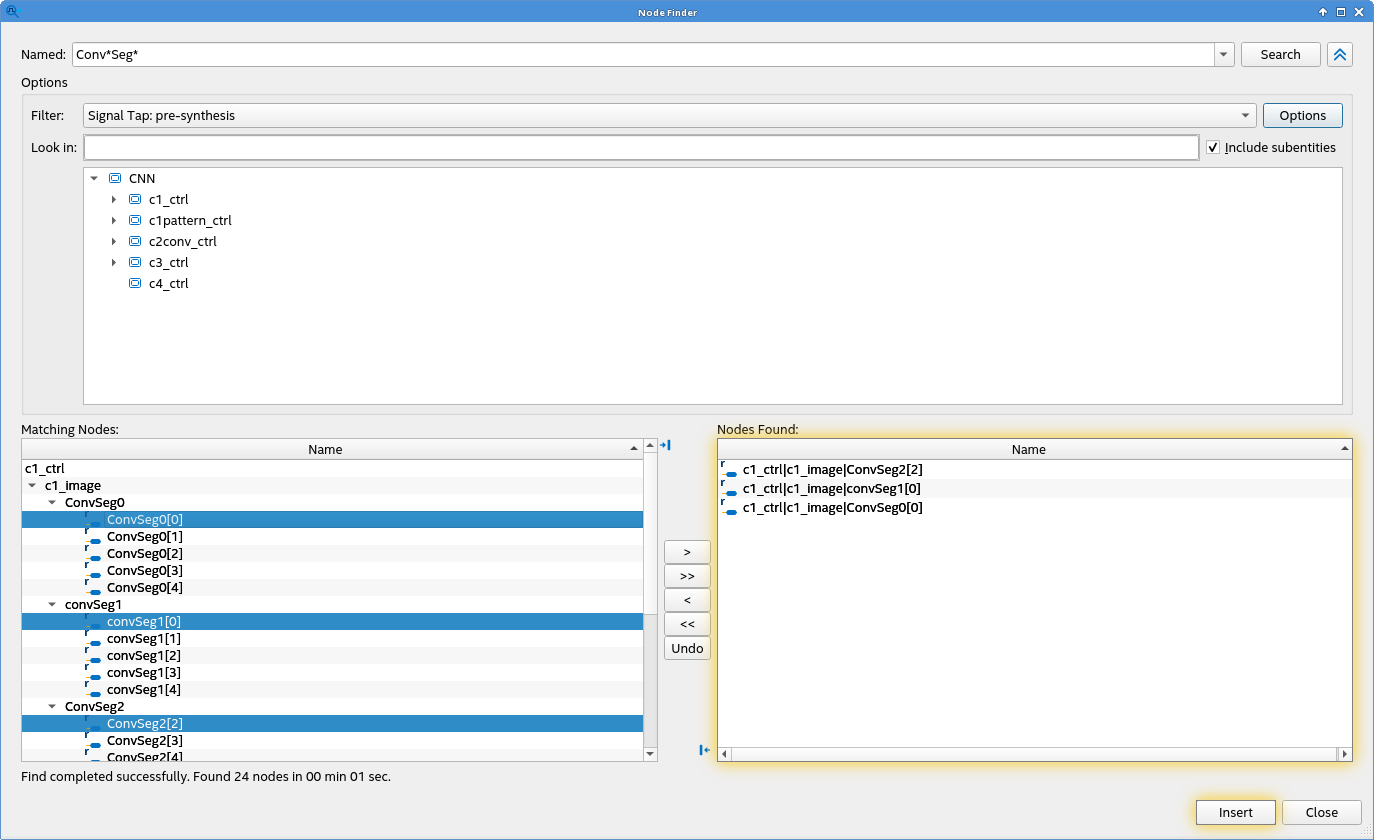The image size is (1374, 840).
Task: Collapse the convSeg1 group in Matching Nodes
Action: pyautogui.click(x=52, y=605)
